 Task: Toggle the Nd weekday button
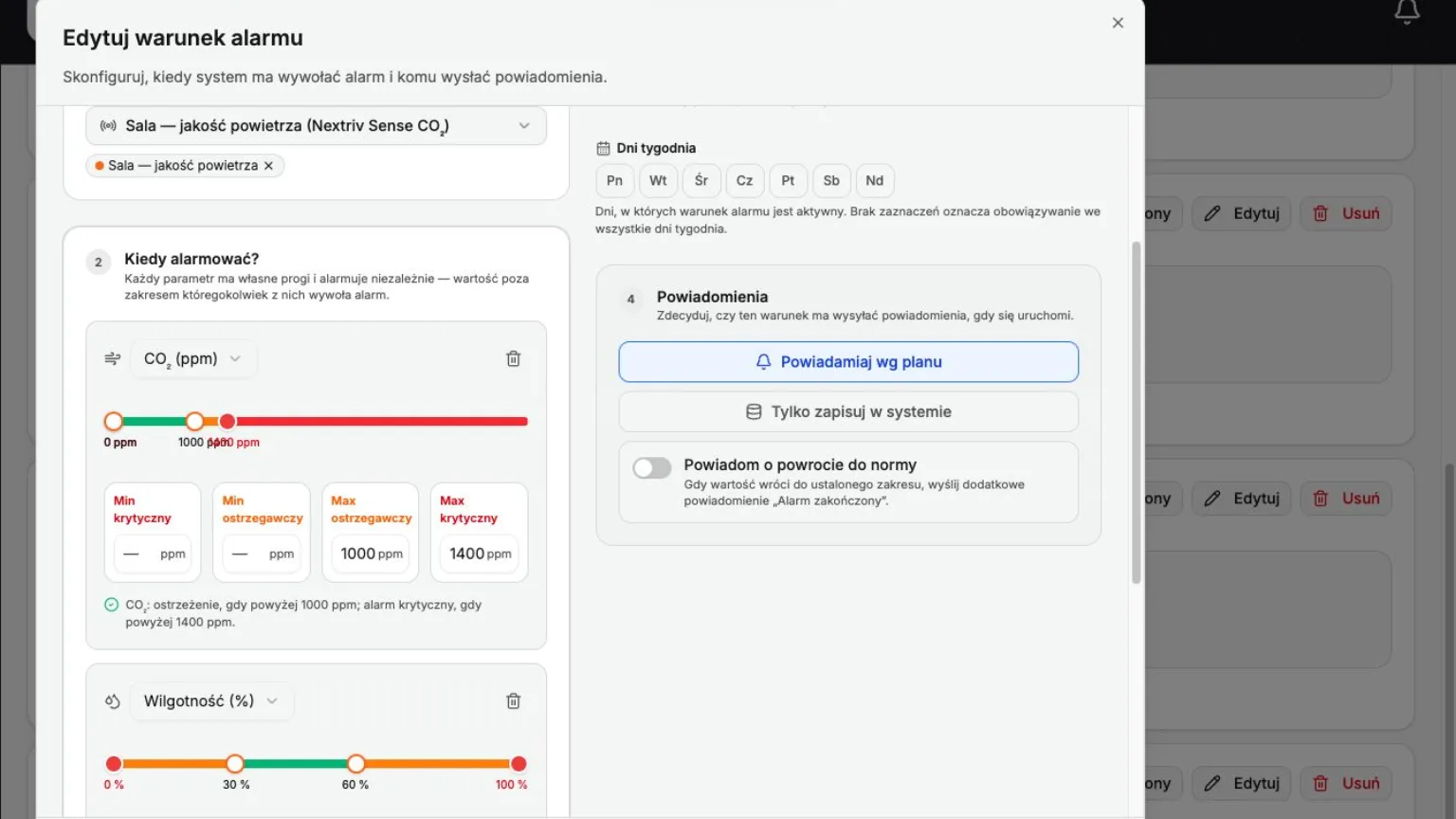874,180
